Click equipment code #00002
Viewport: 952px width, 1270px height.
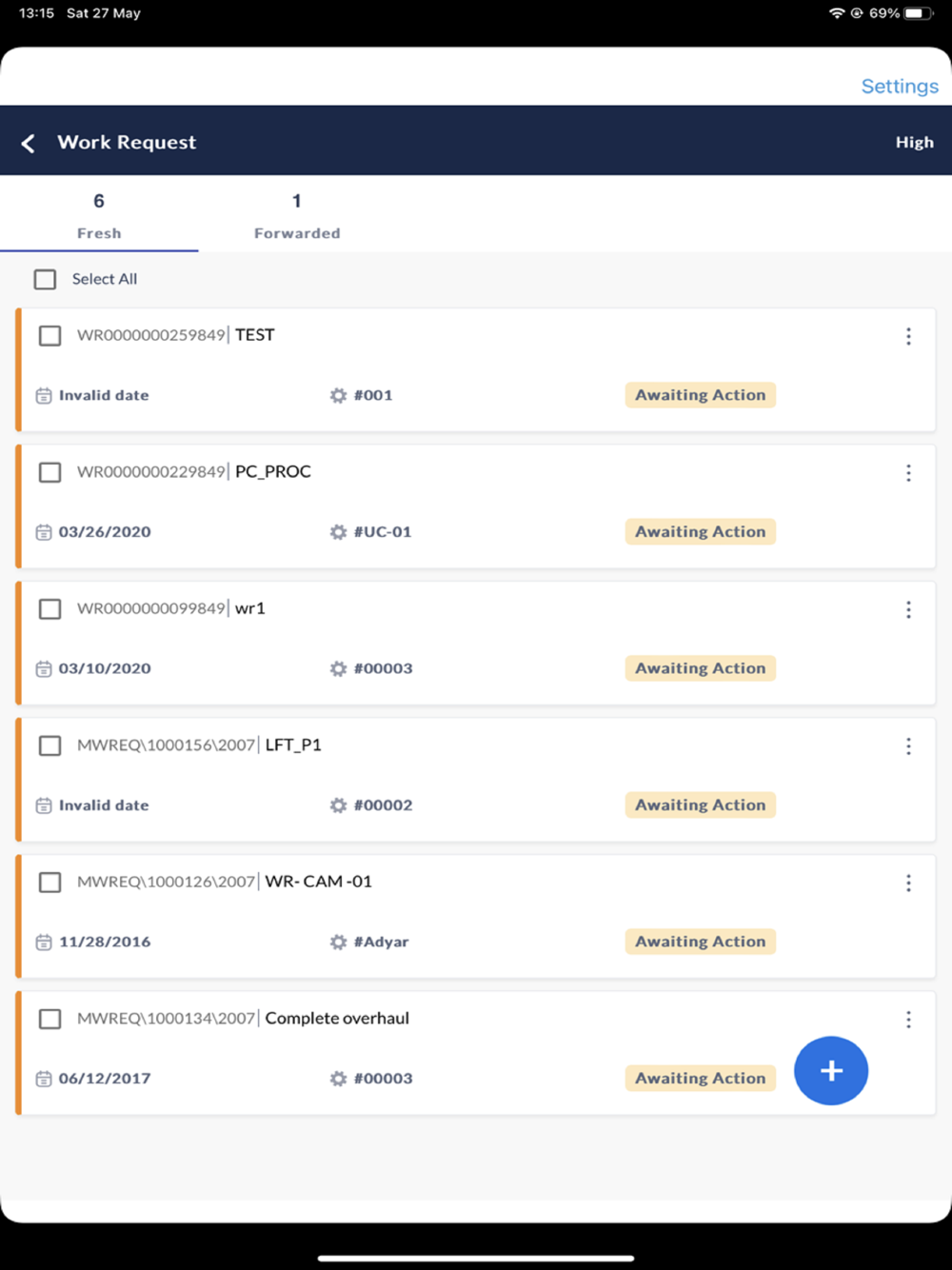(x=384, y=805)
